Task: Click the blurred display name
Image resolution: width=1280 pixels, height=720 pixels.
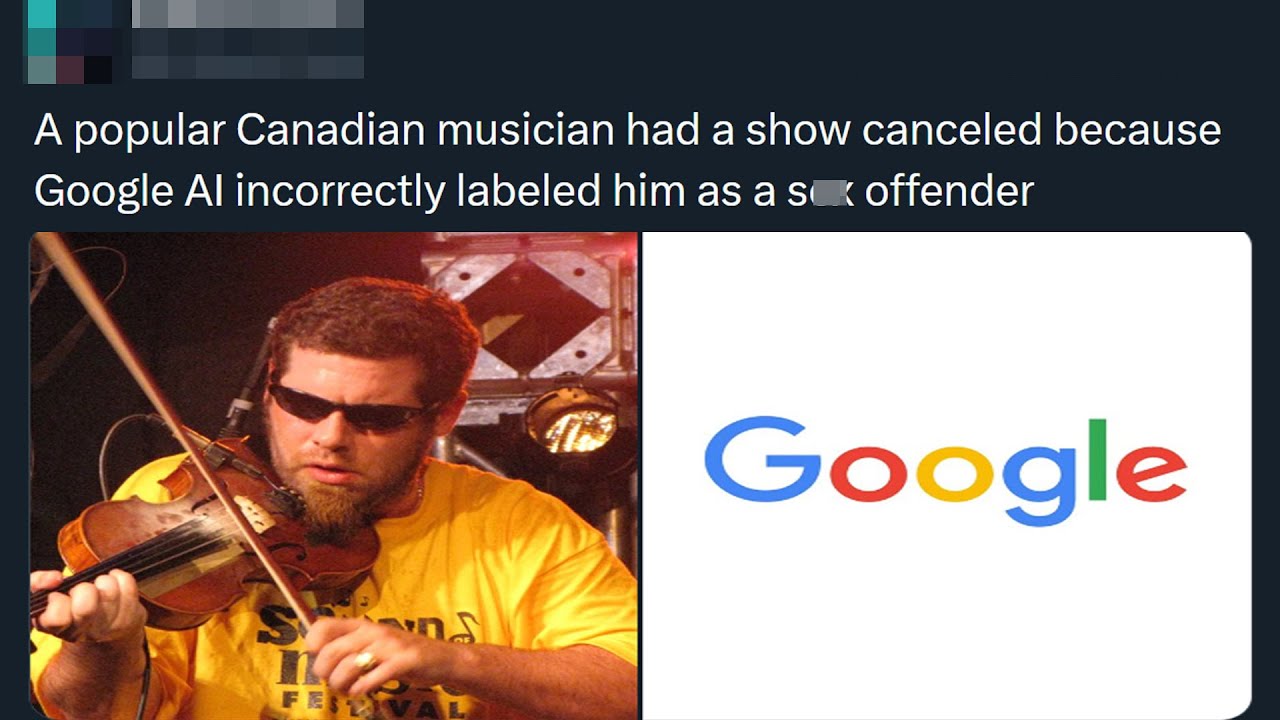Action: click(x=248, y=14)
